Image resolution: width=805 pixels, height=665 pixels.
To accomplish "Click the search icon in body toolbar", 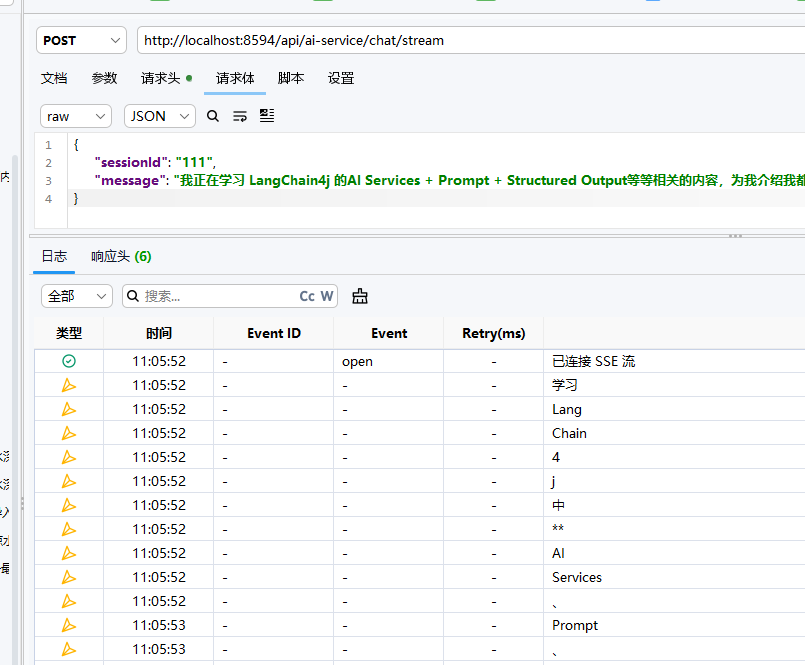I will [213, 116].
